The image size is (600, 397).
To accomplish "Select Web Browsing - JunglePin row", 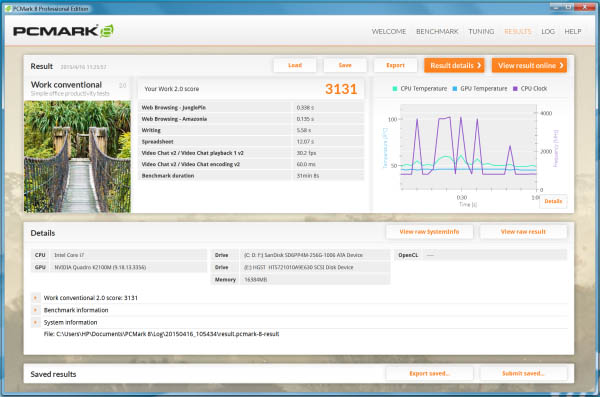I will (251, 108).
